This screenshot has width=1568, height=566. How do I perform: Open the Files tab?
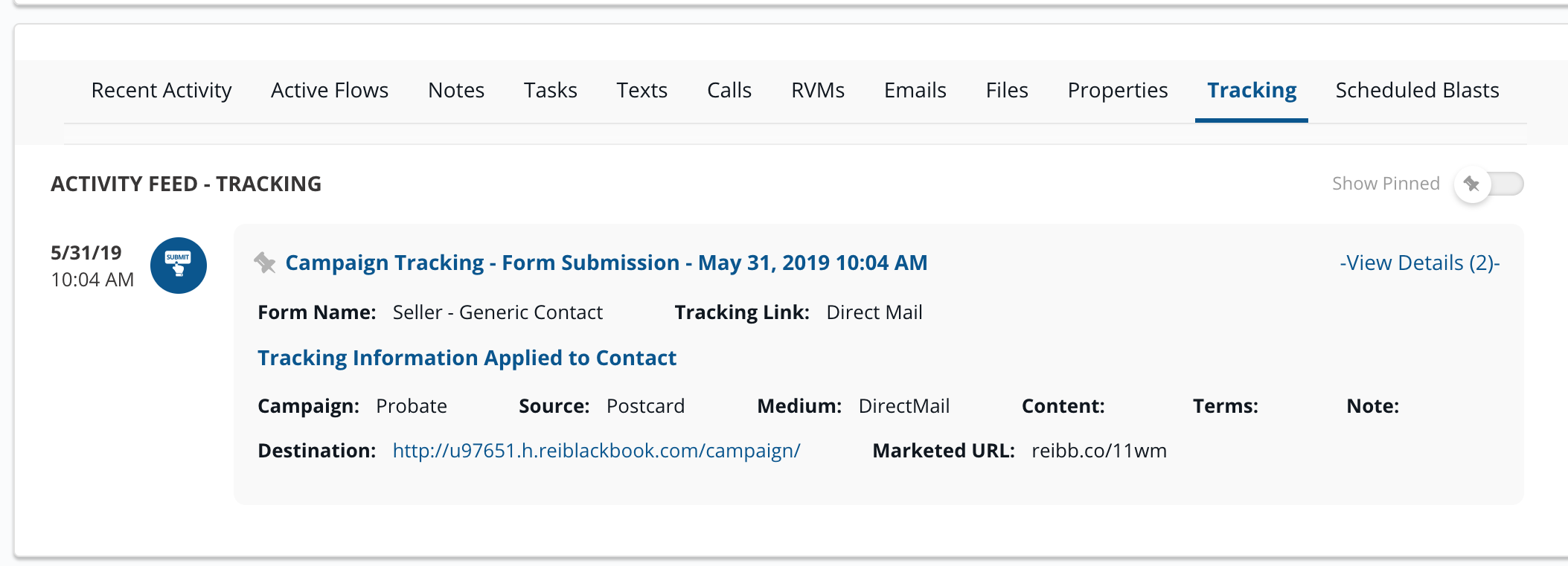pyautogui.click(x=1007, y=90)
